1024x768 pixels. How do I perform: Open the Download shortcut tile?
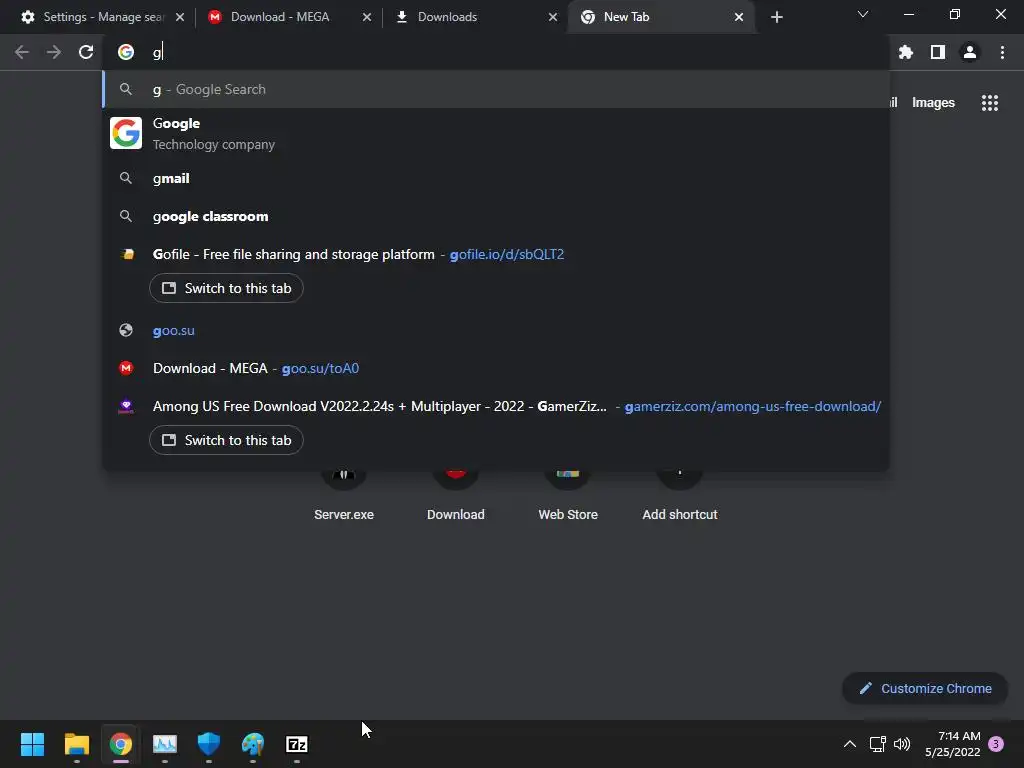pos(456,496)
